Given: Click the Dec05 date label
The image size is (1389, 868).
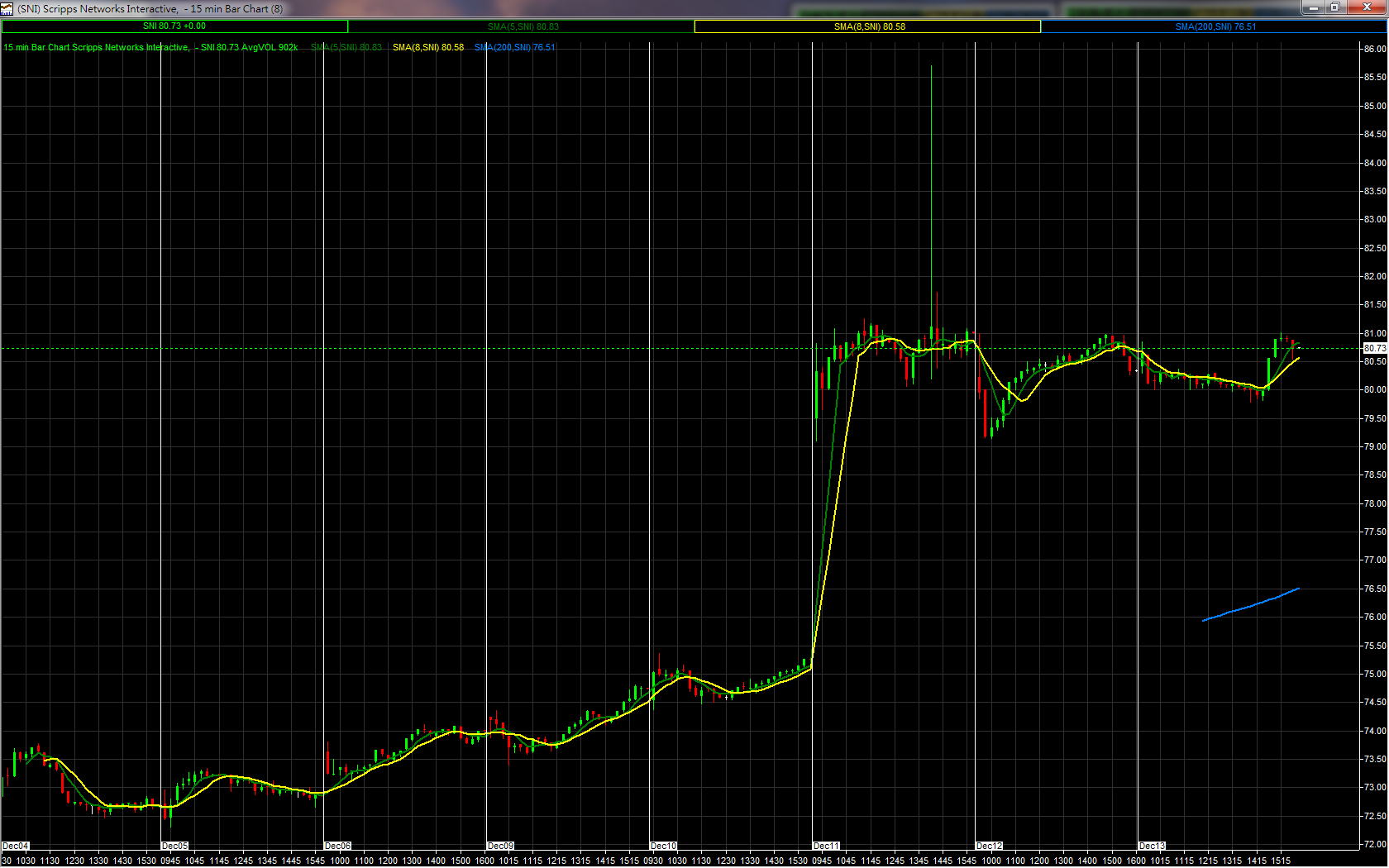Looking at the screenshot, I should click(x=175, y=846).
